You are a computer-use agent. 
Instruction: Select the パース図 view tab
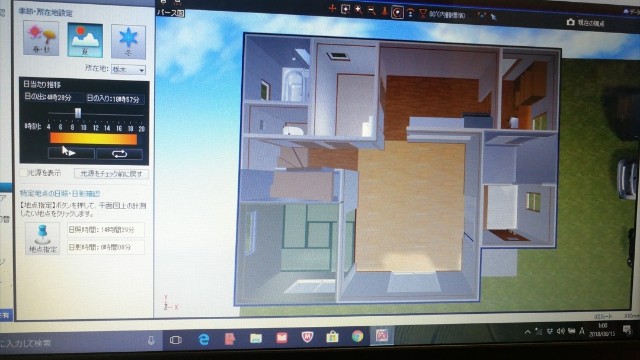tap(170, 13)
